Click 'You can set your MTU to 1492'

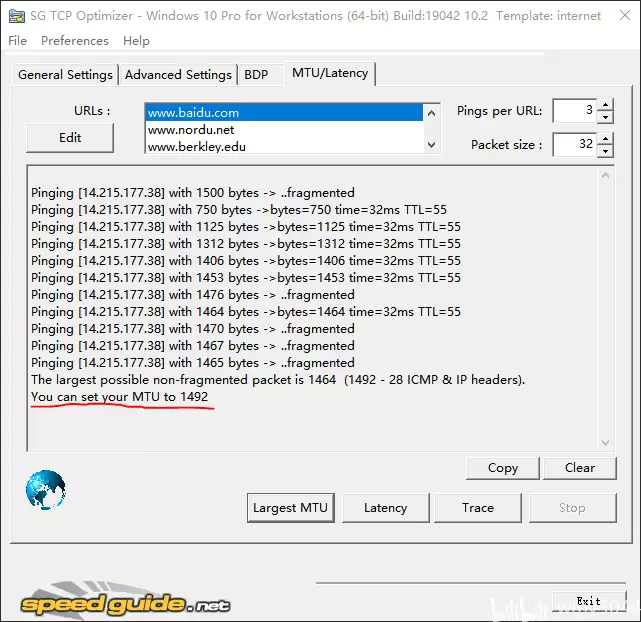pos(120,397)
